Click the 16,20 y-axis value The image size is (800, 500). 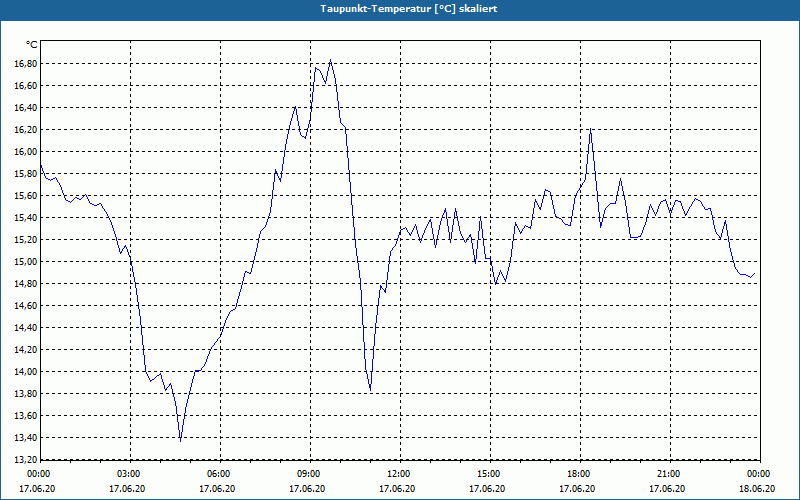pyautogui.click(x=26, y=130)
